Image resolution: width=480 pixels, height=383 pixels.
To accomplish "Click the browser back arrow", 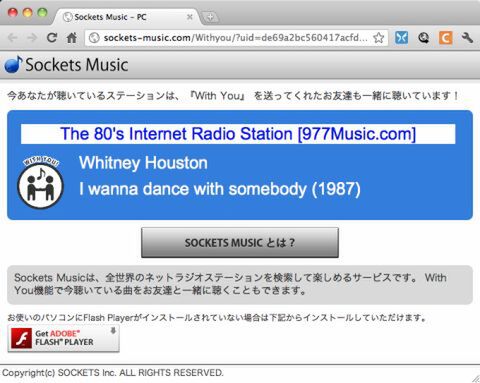I will tap(13, 38).
